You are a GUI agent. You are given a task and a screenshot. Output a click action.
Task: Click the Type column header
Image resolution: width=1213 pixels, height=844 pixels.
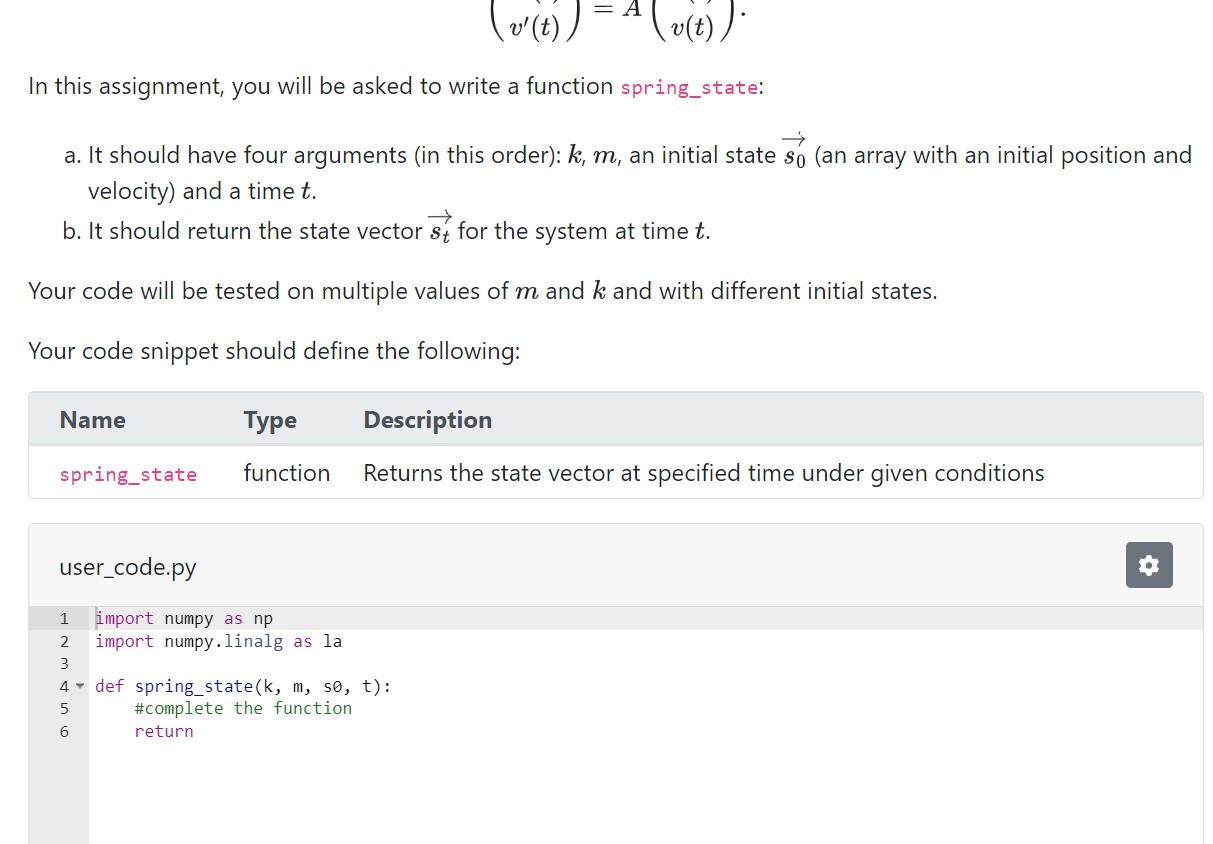coord(269,420)
